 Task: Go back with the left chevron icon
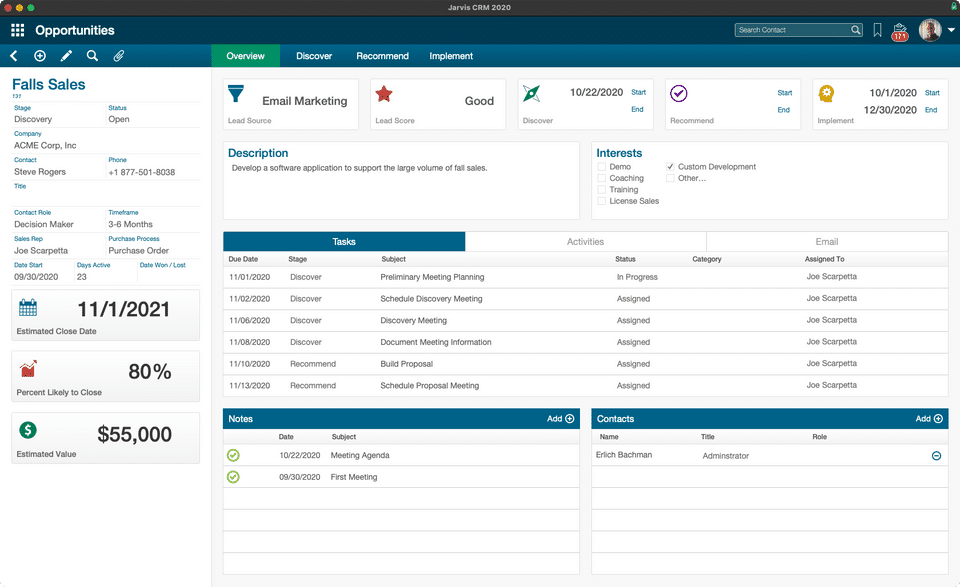pyautogui.click(x=13, y=56)
